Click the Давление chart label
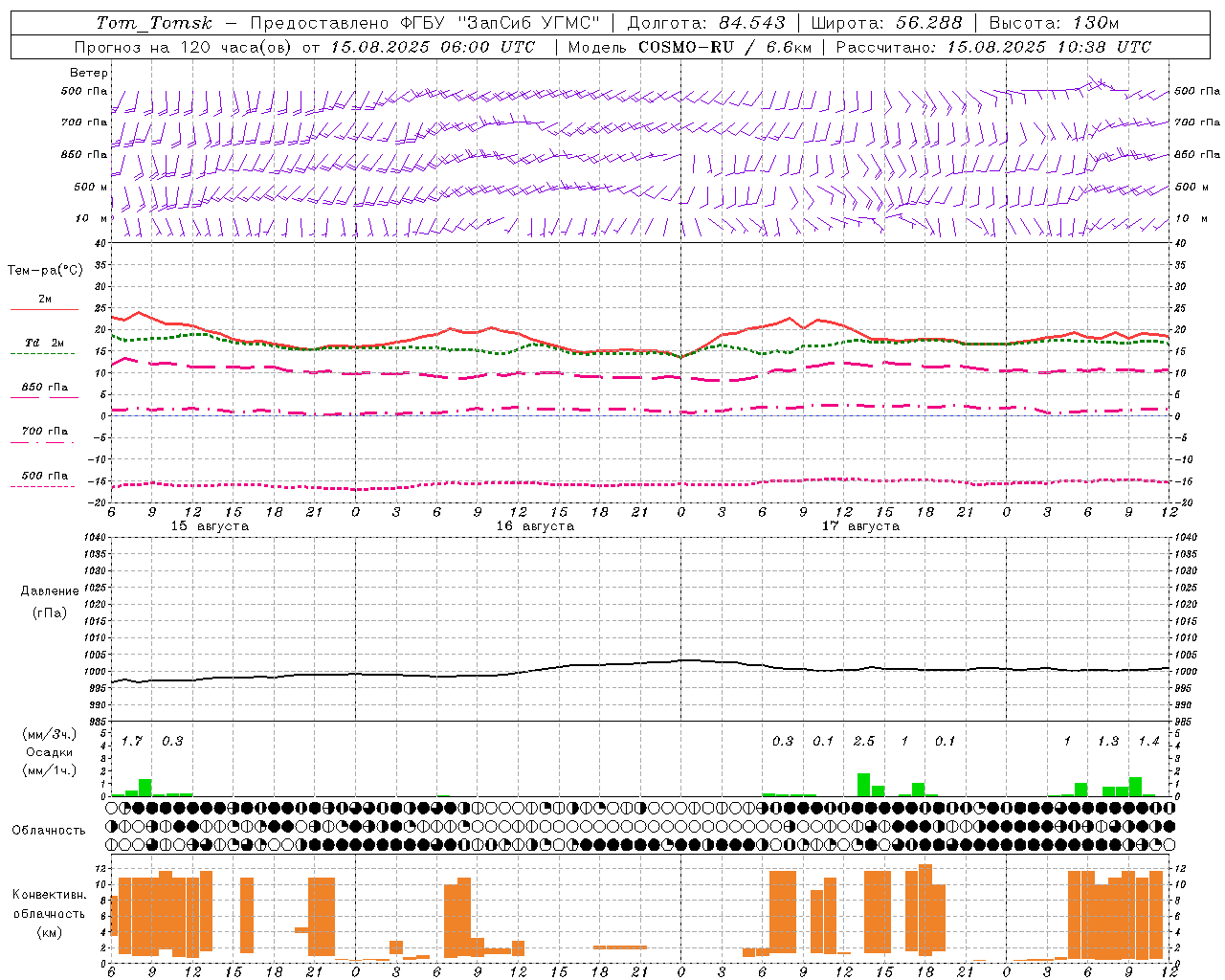Image resolution: width=1225 pixels, height=980 pixels. [50, 591]
